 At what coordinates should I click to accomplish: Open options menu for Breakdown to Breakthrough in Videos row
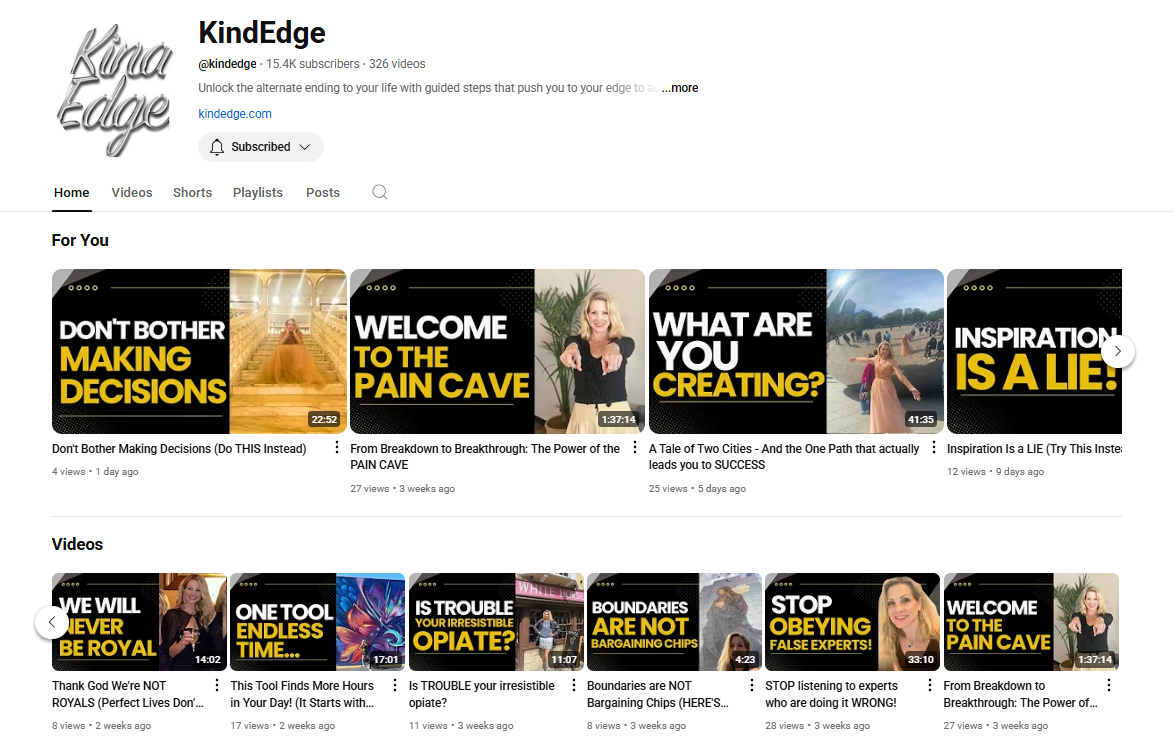pyautogui.click(x=1109, y=685)
